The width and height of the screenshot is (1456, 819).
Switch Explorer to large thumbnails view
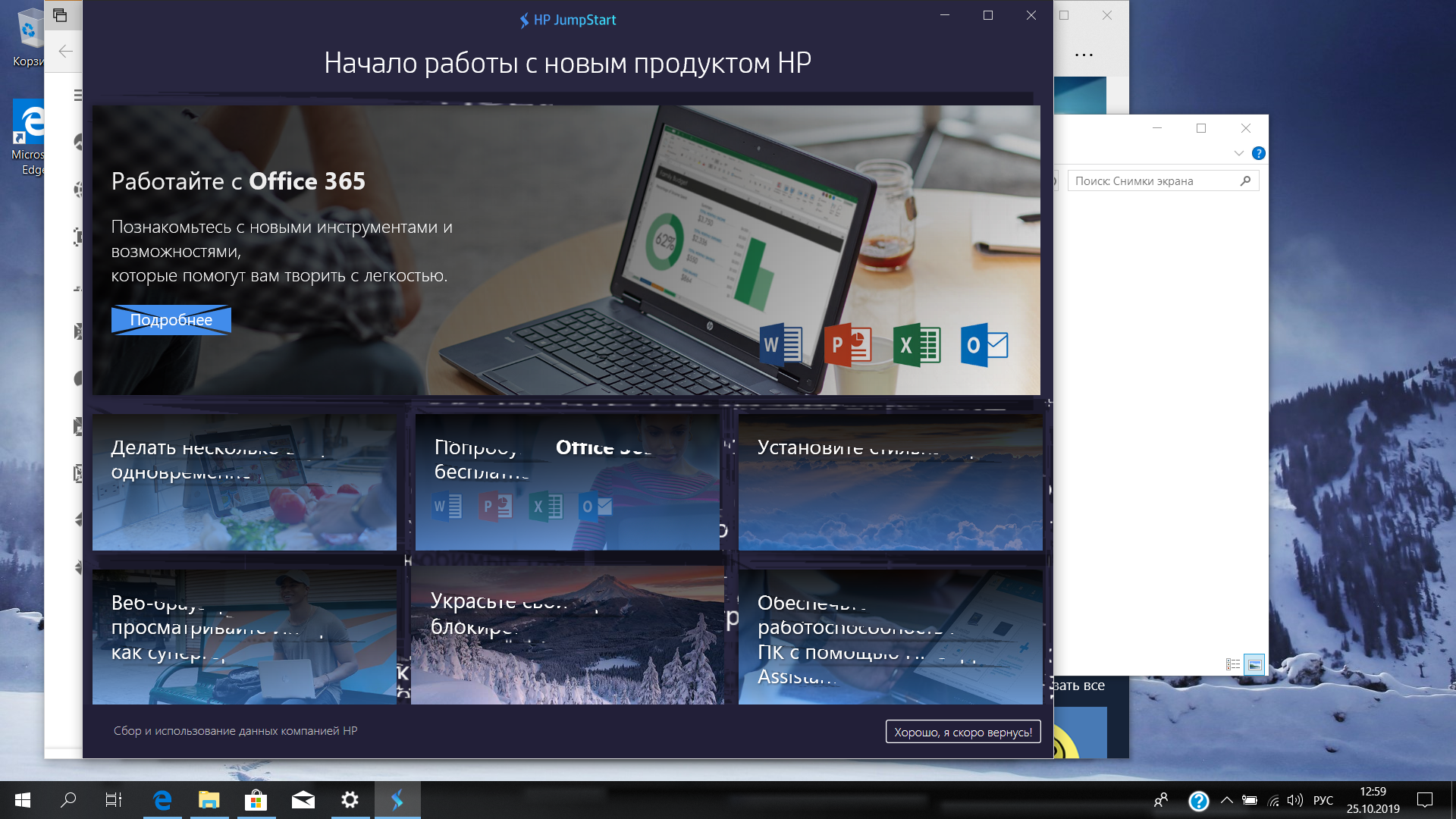(x=1254, y=664)
